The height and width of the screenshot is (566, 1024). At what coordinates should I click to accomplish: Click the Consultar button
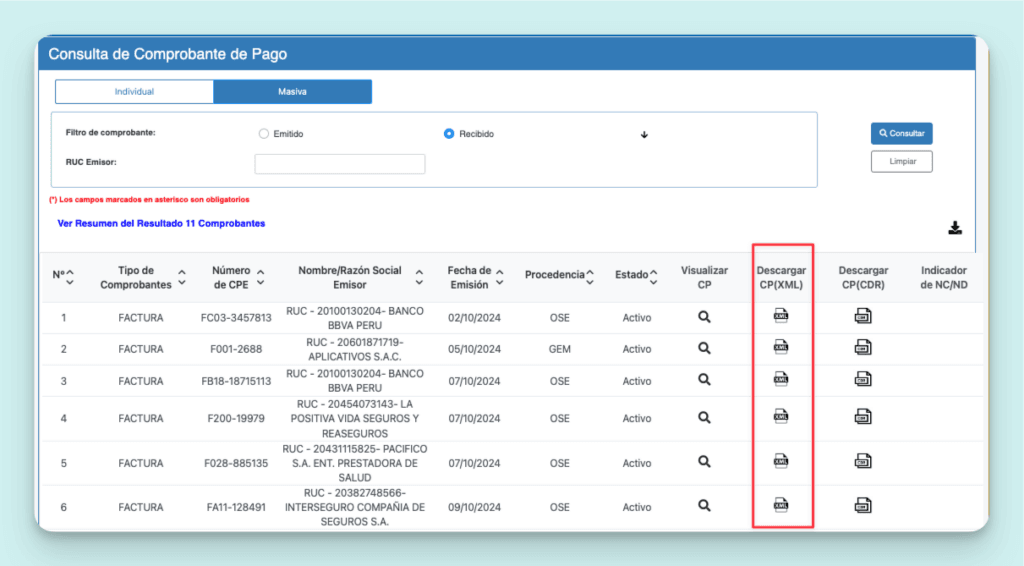pyautogui.click(x=901, y=133)
